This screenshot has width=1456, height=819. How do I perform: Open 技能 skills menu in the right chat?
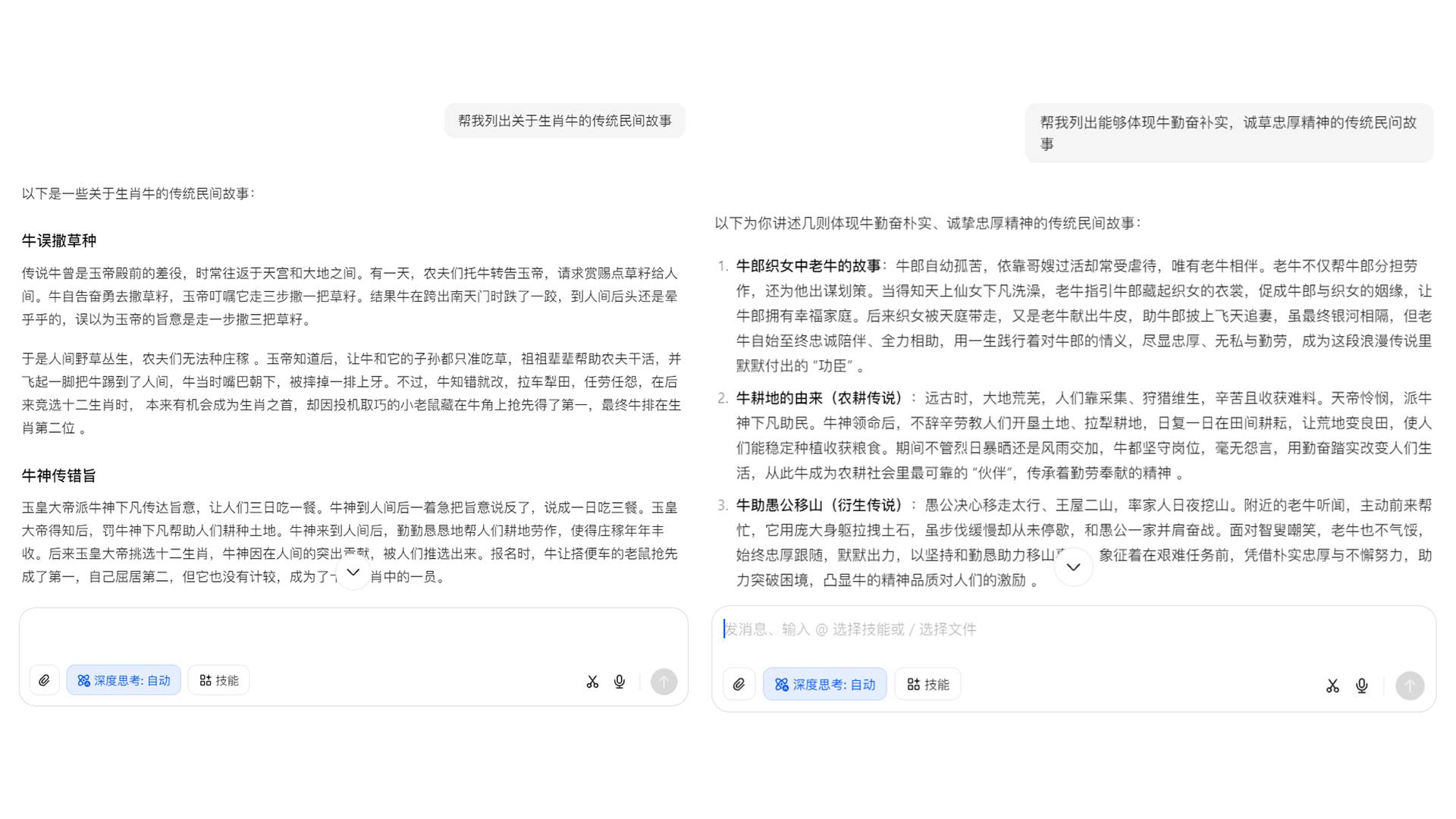pos(927,685)
